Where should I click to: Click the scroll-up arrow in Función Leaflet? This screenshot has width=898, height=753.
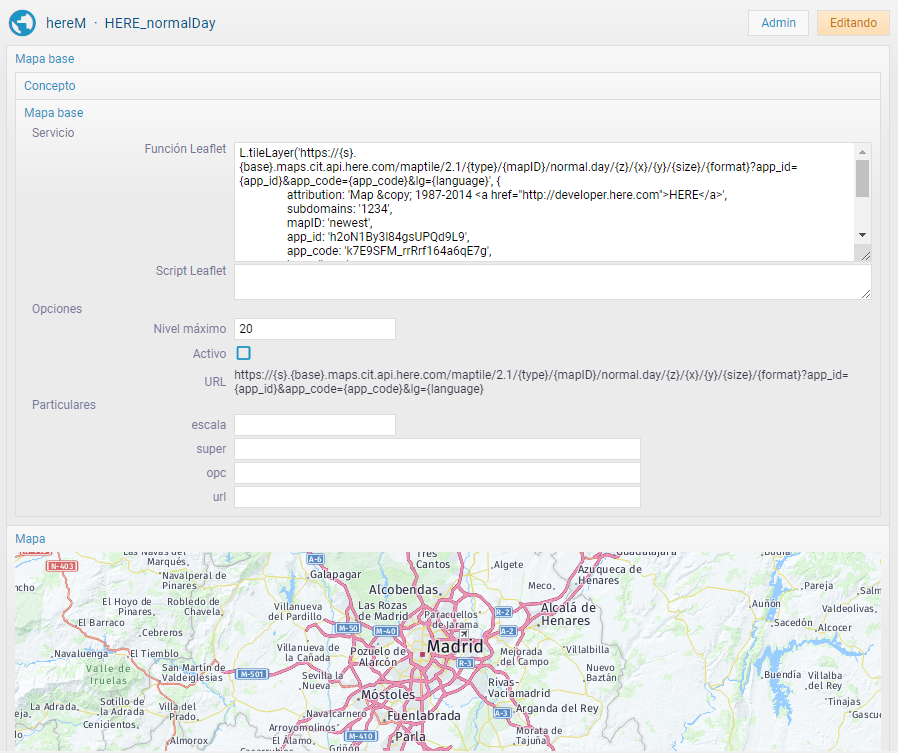tap(862, 150)
